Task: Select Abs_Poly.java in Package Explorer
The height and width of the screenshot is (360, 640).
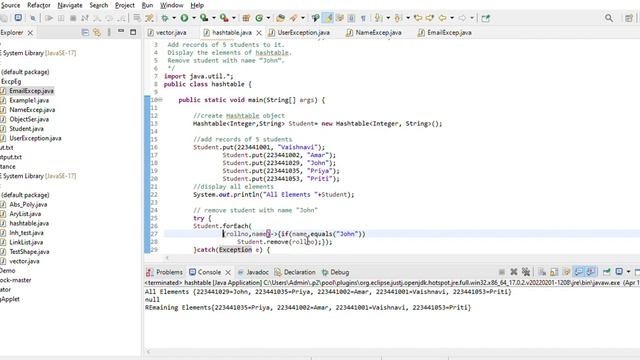Action: [28, 204]
